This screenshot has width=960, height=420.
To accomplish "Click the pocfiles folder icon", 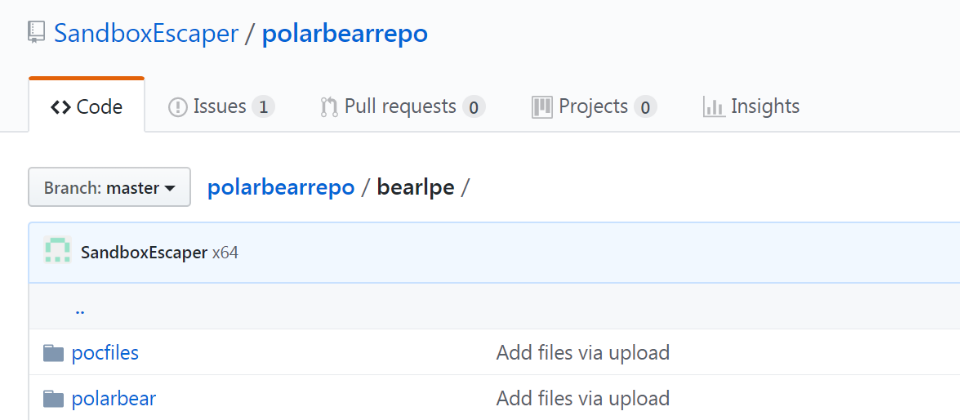I will pyautogui.click(x=54, y=353).
